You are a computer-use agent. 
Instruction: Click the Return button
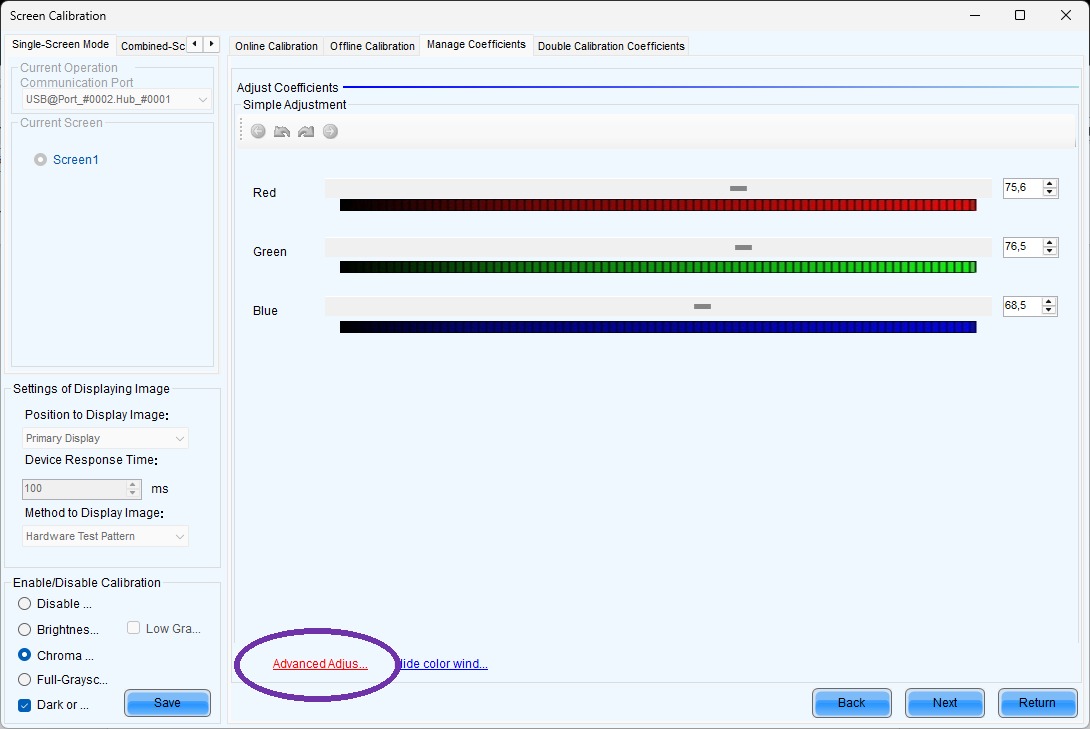(x=1037, y=703)
